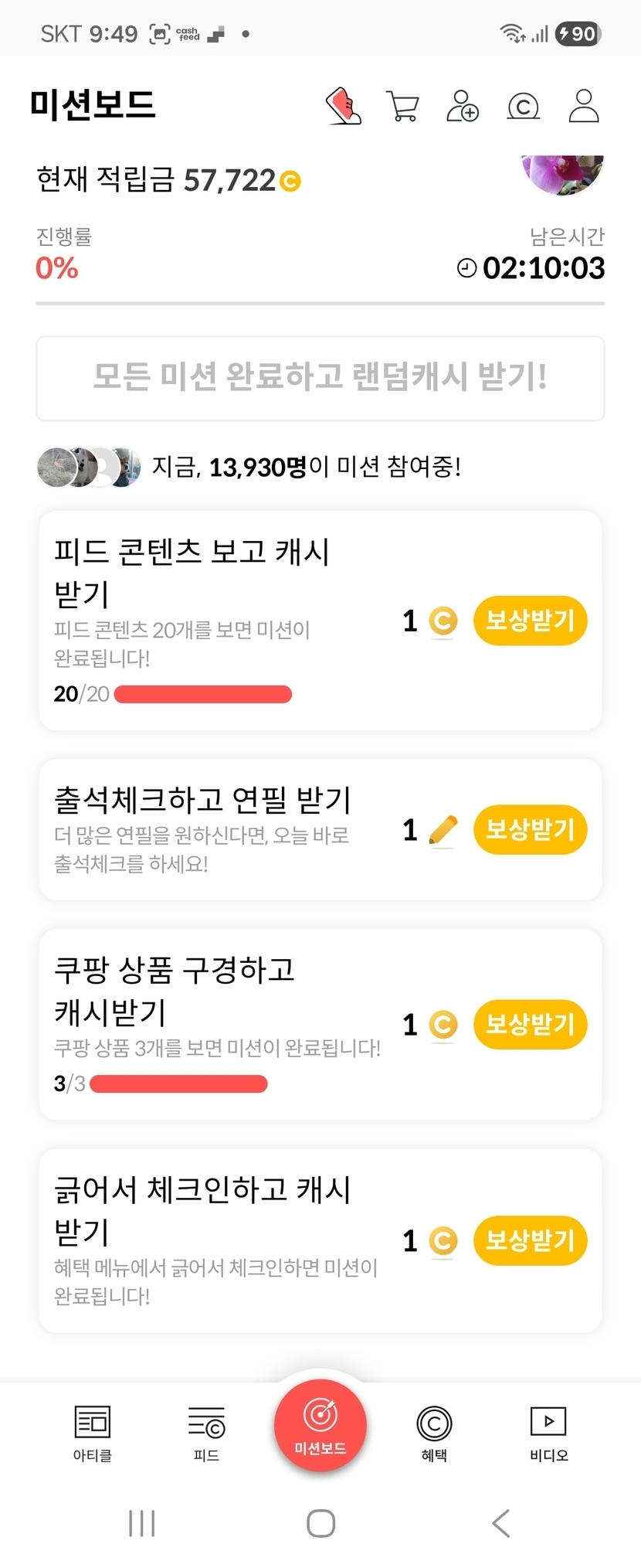Viewport: 641px width, 1568px height.
Task: Claim reward for 피드 콘텐츠 mission
Action: pos(530,621)
